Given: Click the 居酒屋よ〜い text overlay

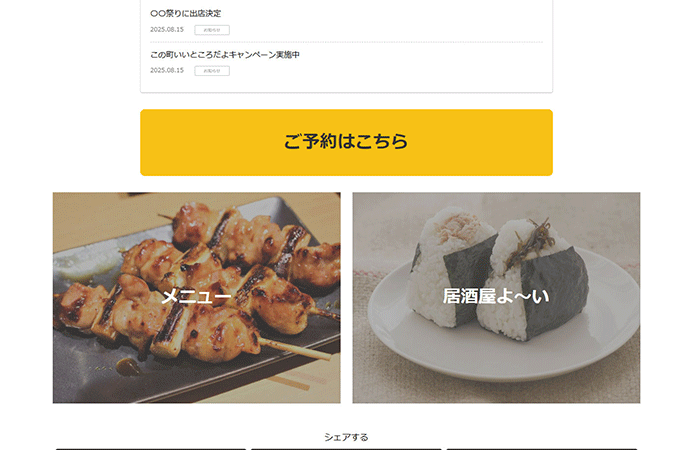Looking at the screenshot, I should pyautogui.click(x=496, y=296).
